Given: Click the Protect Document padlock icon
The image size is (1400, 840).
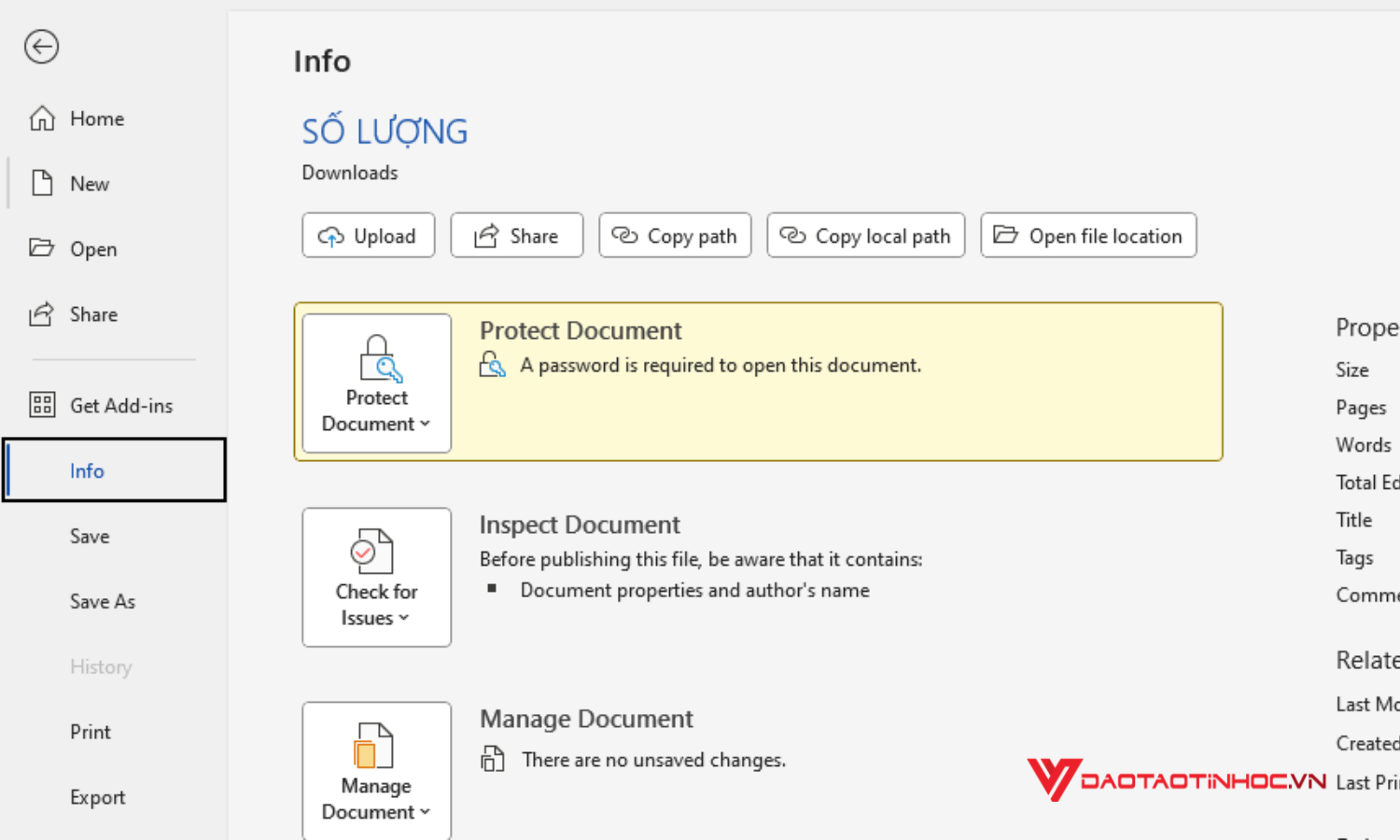Looking at the screenshot, I should click(x=376, y=359).
